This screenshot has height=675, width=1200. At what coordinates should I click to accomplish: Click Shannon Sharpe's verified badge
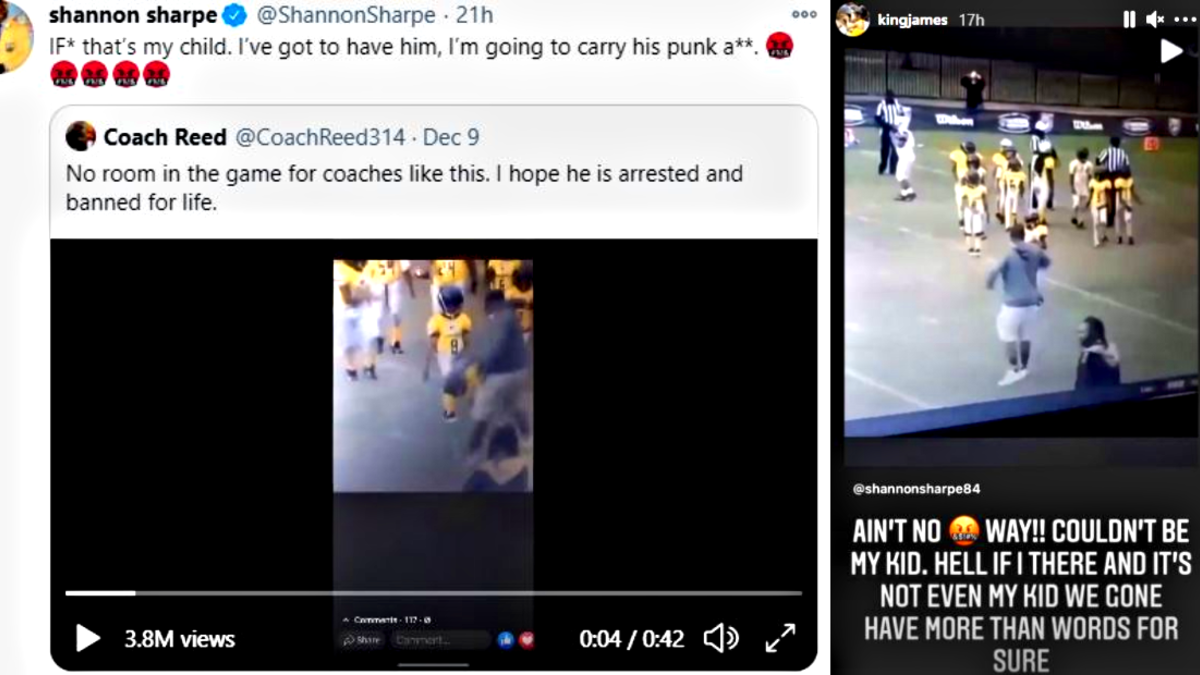tap(234, 15)
